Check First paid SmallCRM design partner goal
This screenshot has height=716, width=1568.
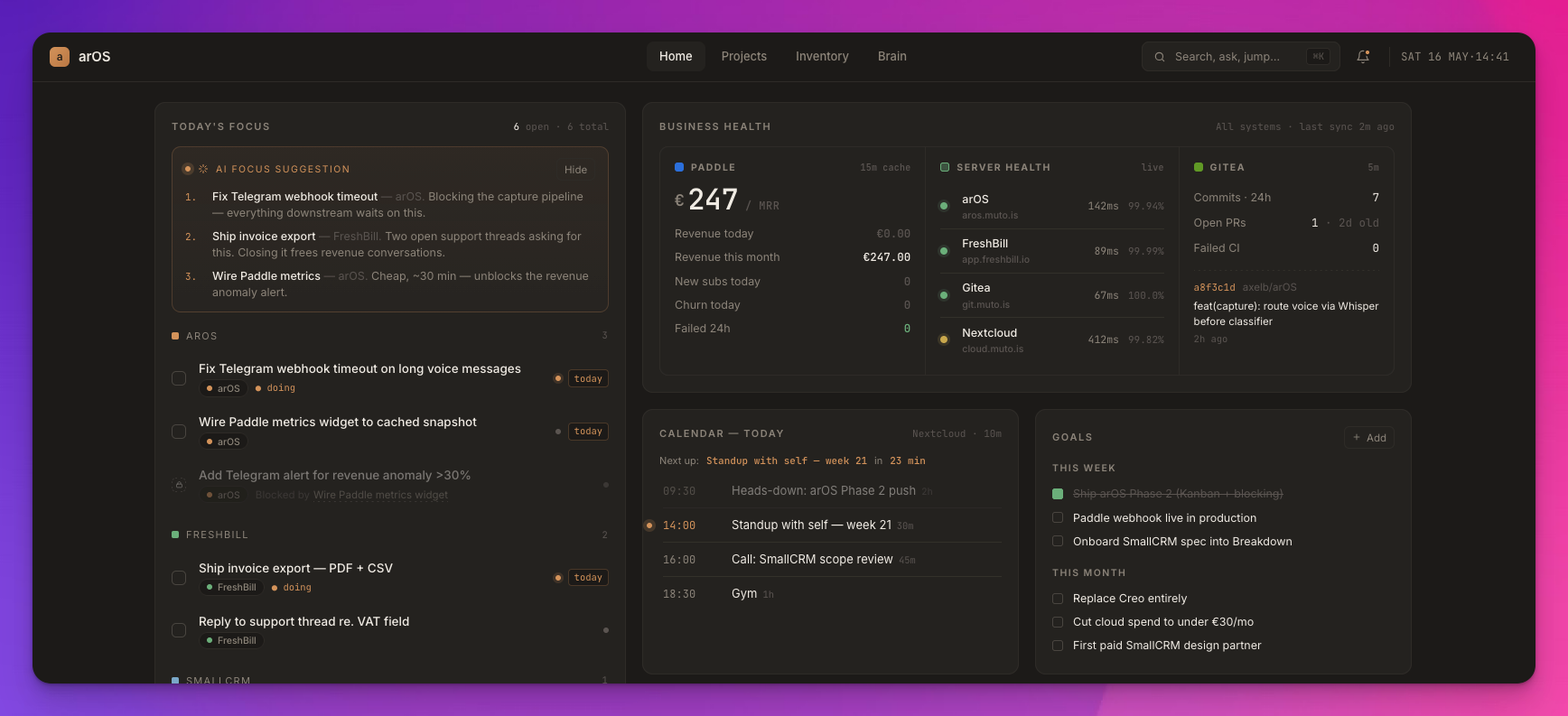click(1058, 646)
